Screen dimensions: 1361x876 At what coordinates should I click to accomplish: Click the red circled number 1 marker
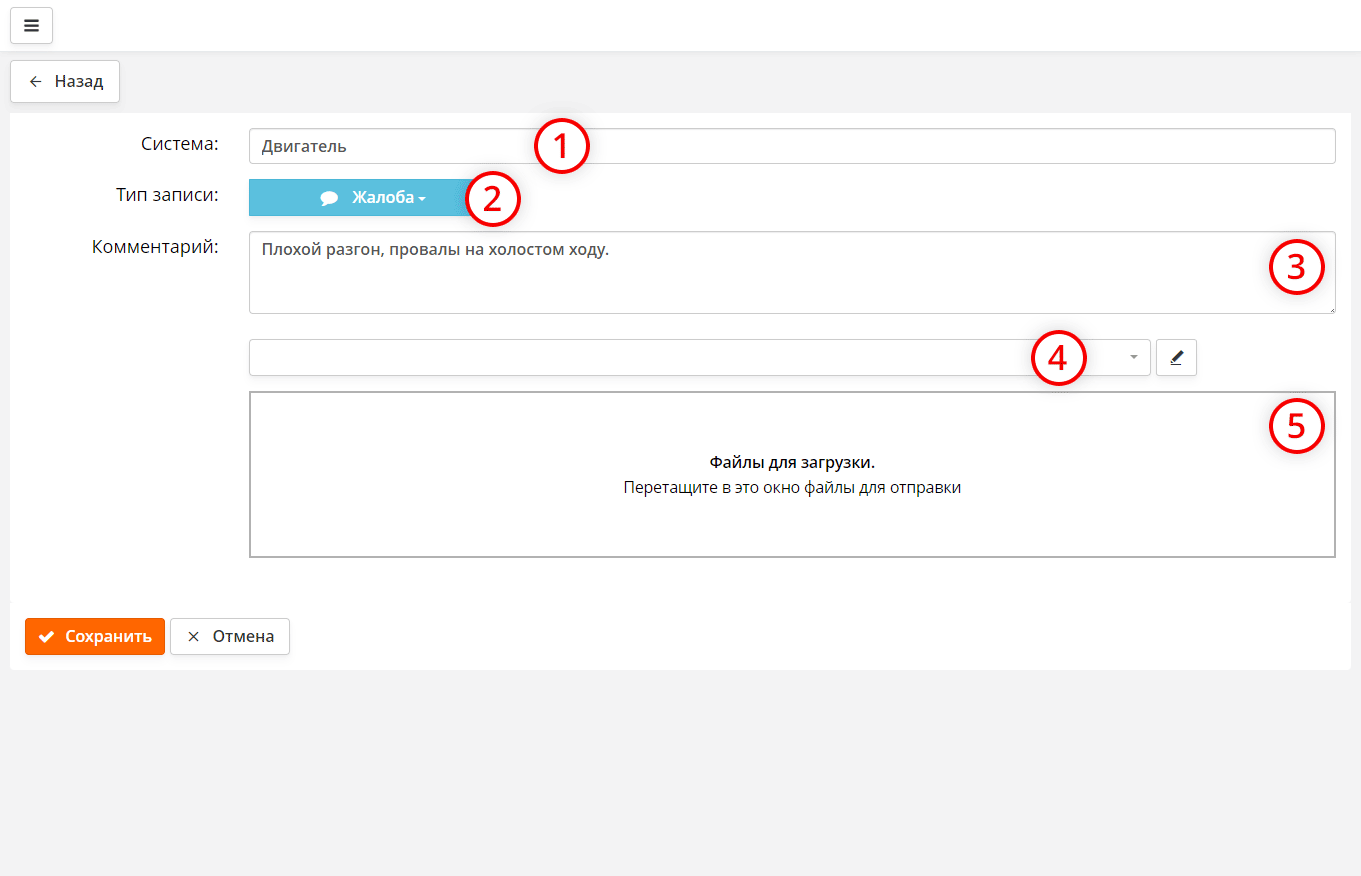pos(561,146)
